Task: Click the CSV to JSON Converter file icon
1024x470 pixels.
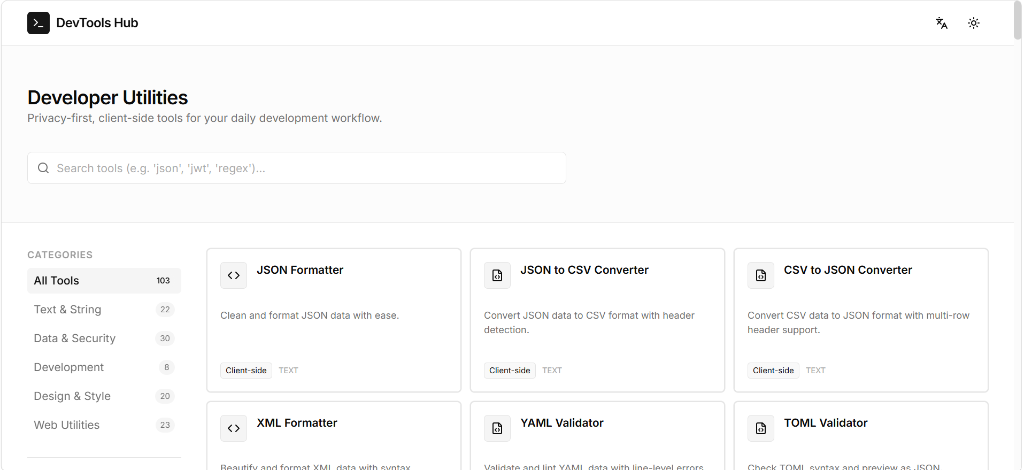Action: click(x=761, y=275)
